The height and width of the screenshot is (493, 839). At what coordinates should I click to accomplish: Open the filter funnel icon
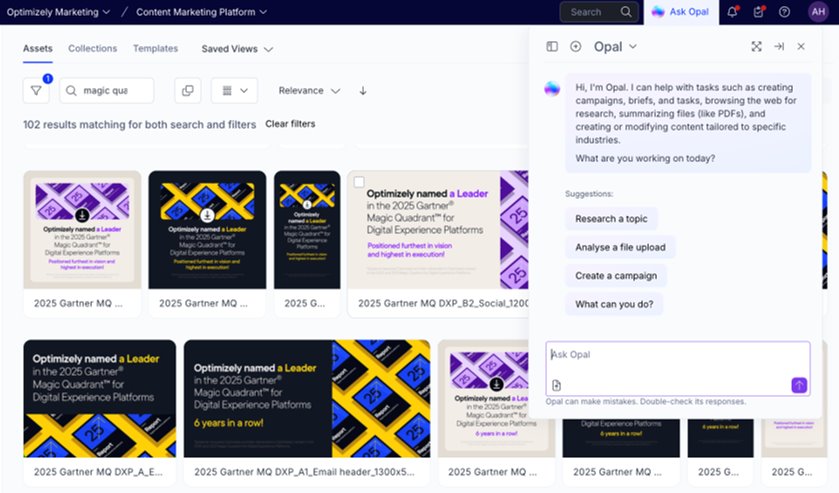click(36, 90)
